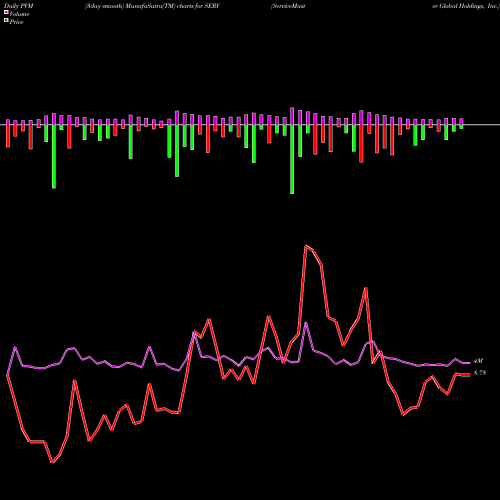Click the purple Volume legend swatch
The width and height of the screenshot is (500, 500).
coord(6,12)
